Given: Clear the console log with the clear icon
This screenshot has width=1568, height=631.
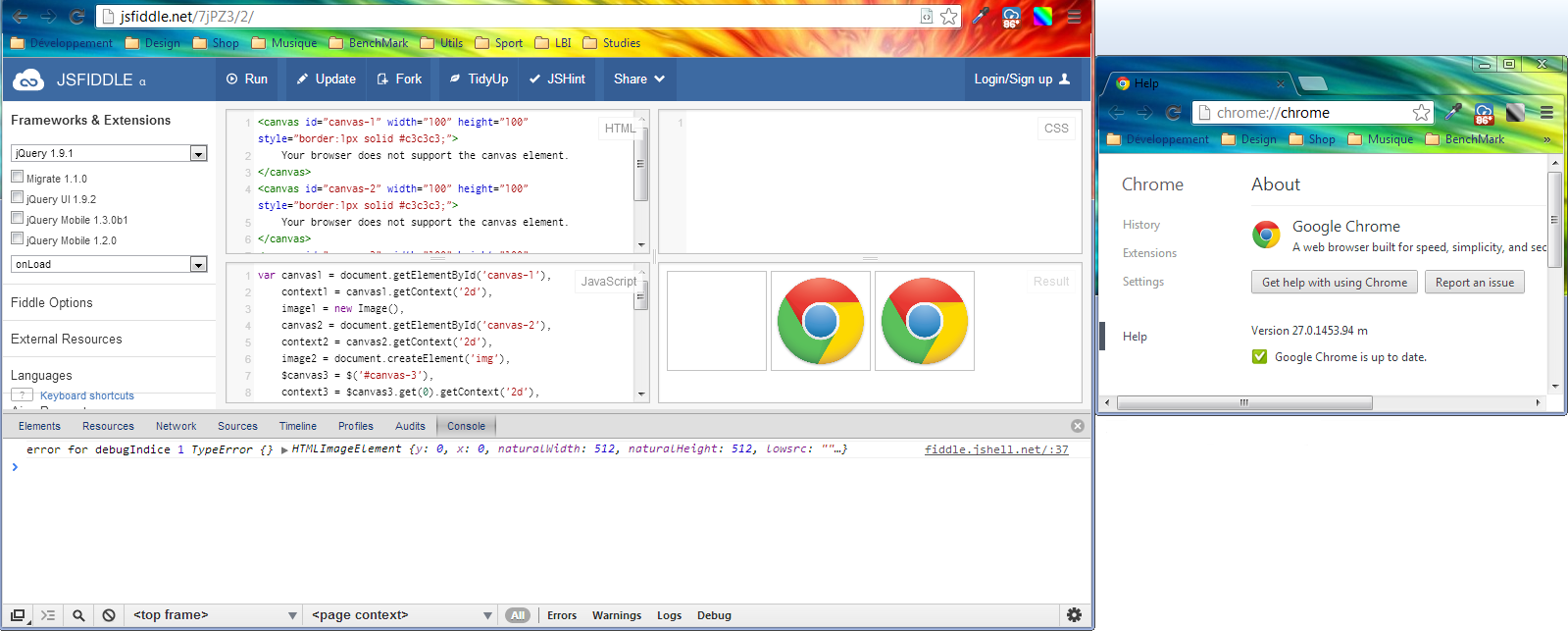Looking at the screenshot, I should [x=109, y=615].
